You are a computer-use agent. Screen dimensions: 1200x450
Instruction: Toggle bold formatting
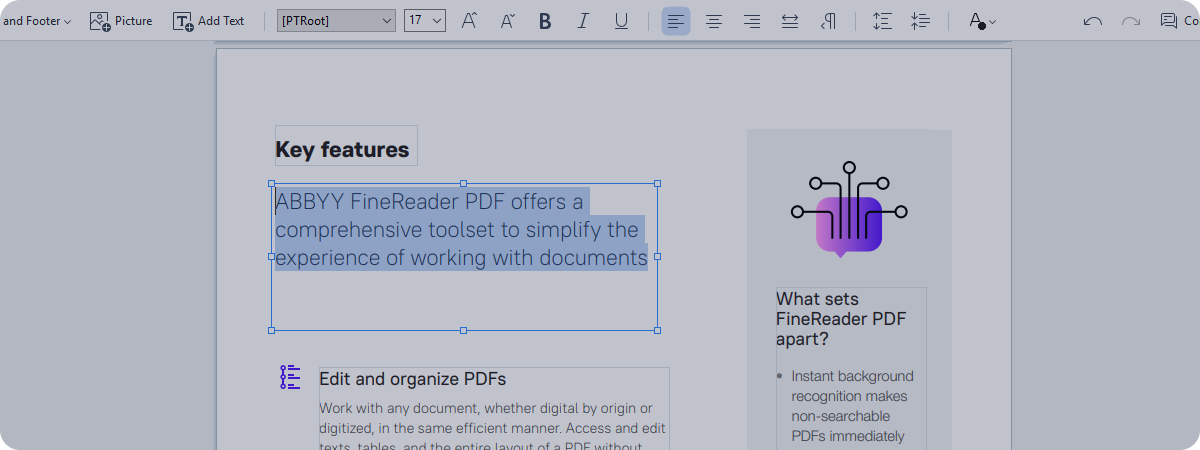coord(545,21)
